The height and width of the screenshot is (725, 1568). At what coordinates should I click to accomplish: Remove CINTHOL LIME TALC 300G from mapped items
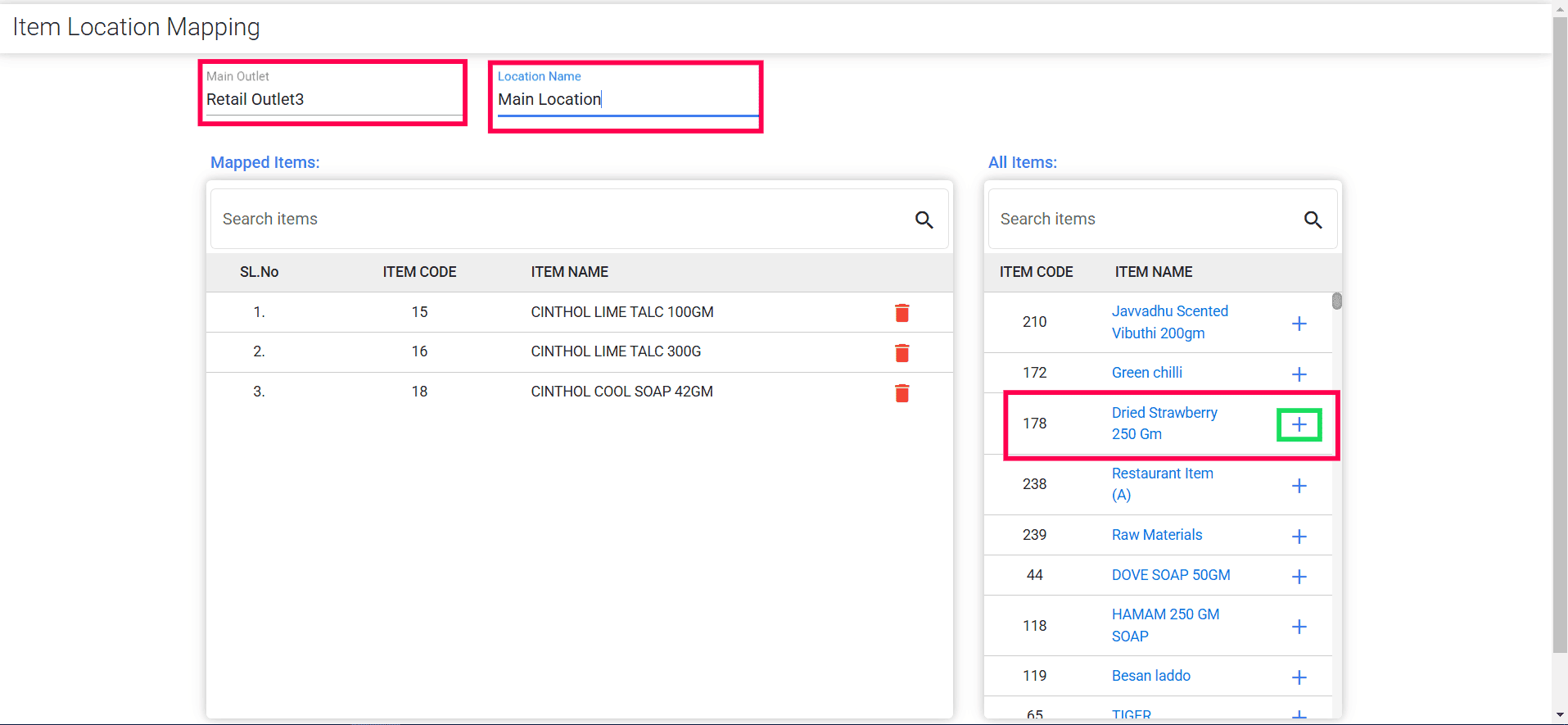901,353
